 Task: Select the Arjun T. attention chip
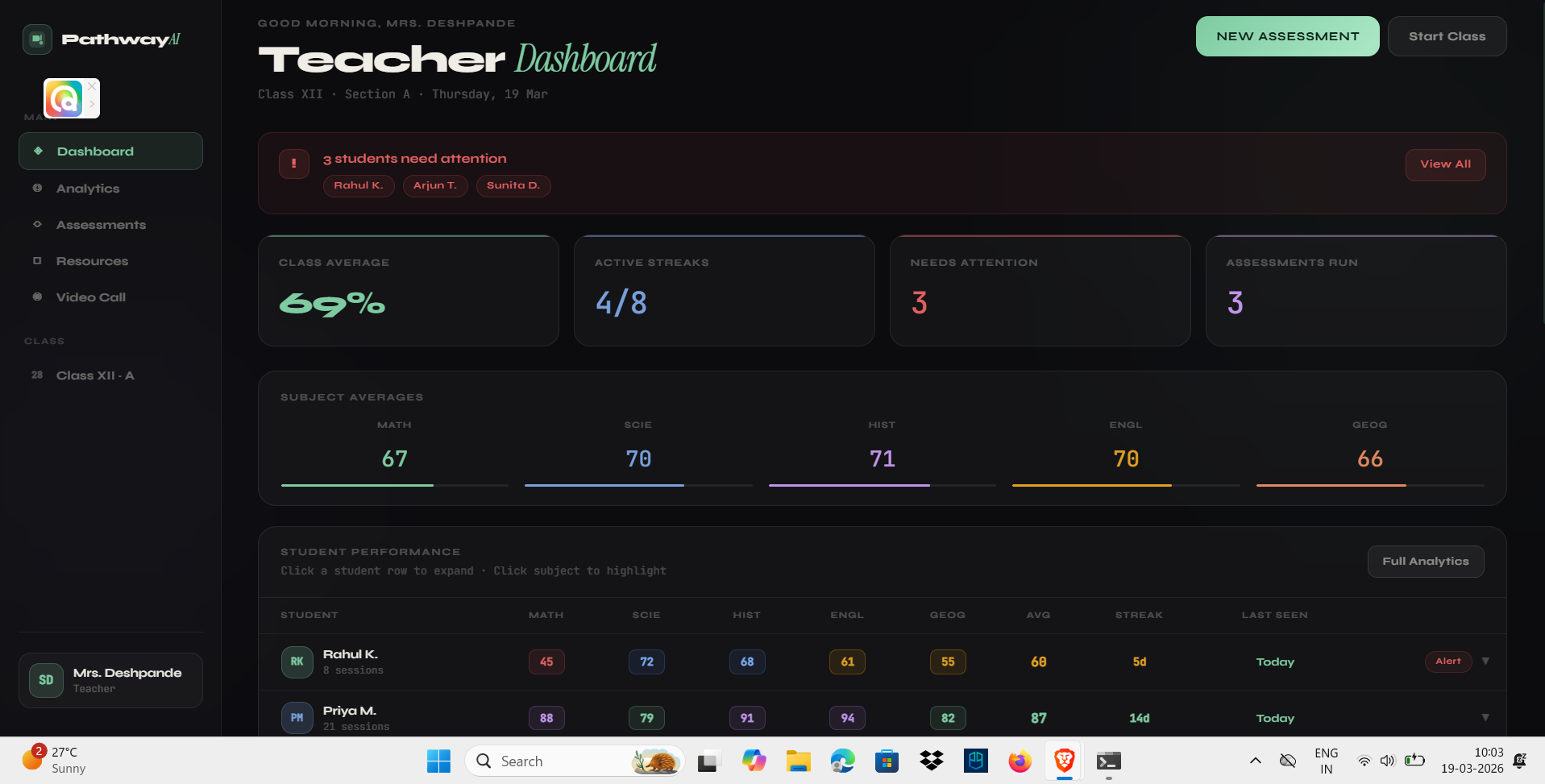(435, 185)
